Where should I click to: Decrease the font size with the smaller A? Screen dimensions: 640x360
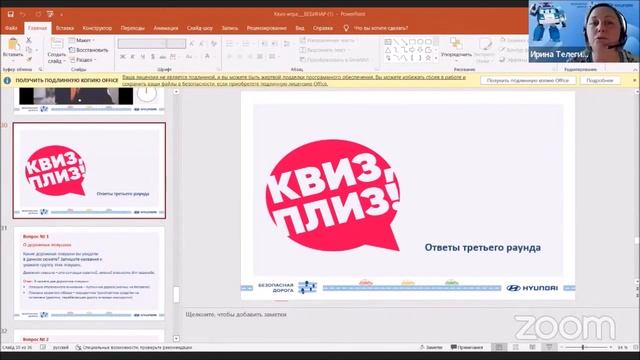(202, 43)
